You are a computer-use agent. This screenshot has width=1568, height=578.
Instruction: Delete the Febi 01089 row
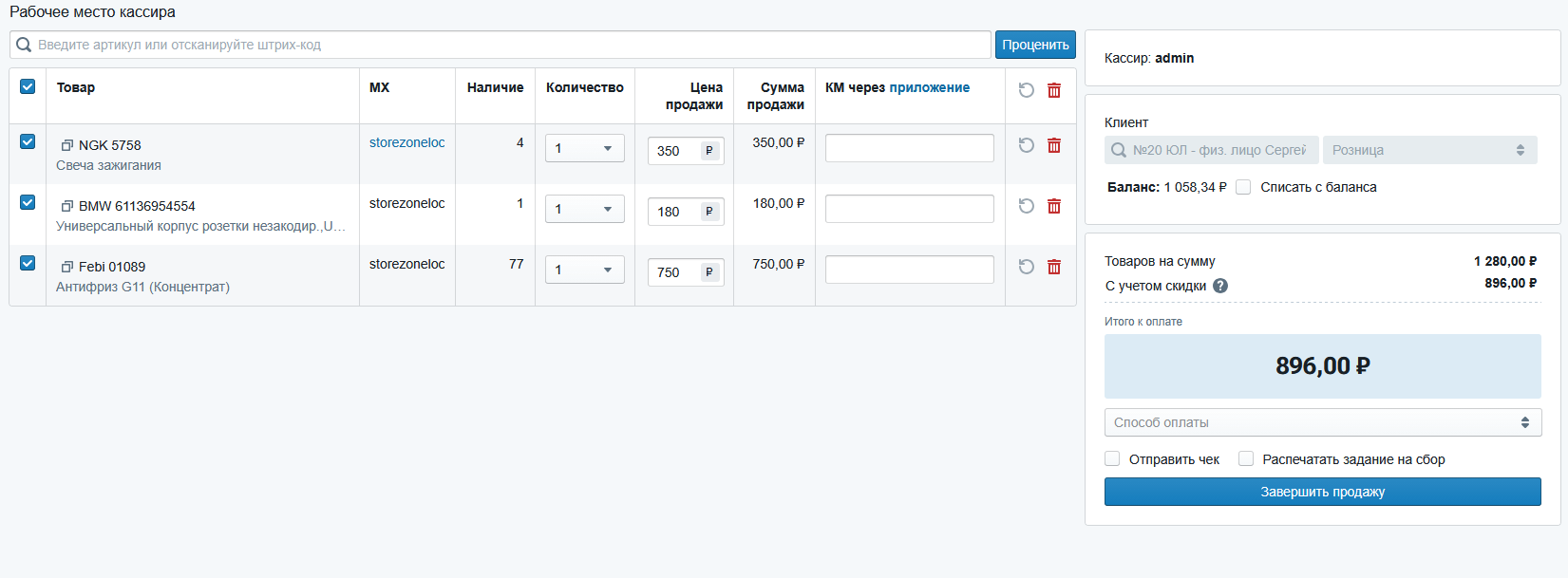coord(1054,267)
